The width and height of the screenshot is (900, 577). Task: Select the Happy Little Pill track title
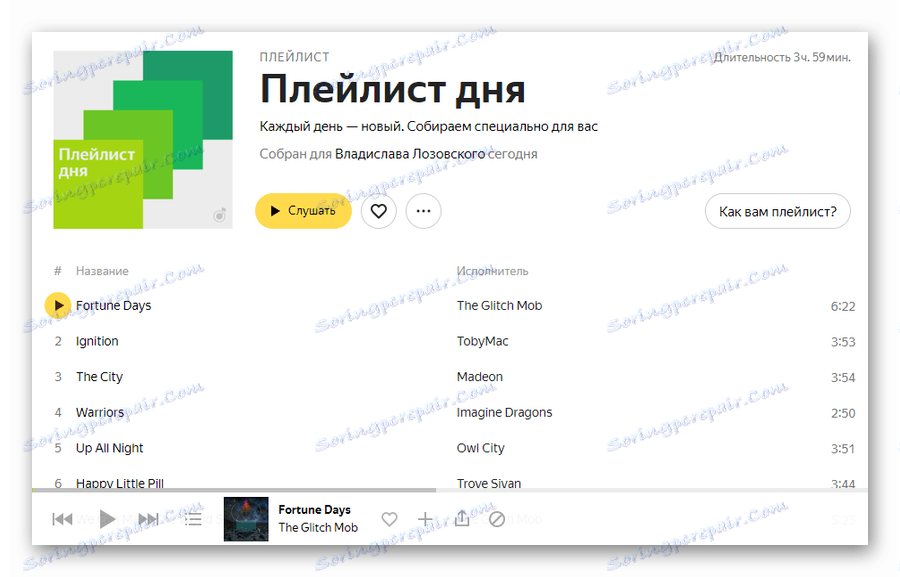[120, 483]
